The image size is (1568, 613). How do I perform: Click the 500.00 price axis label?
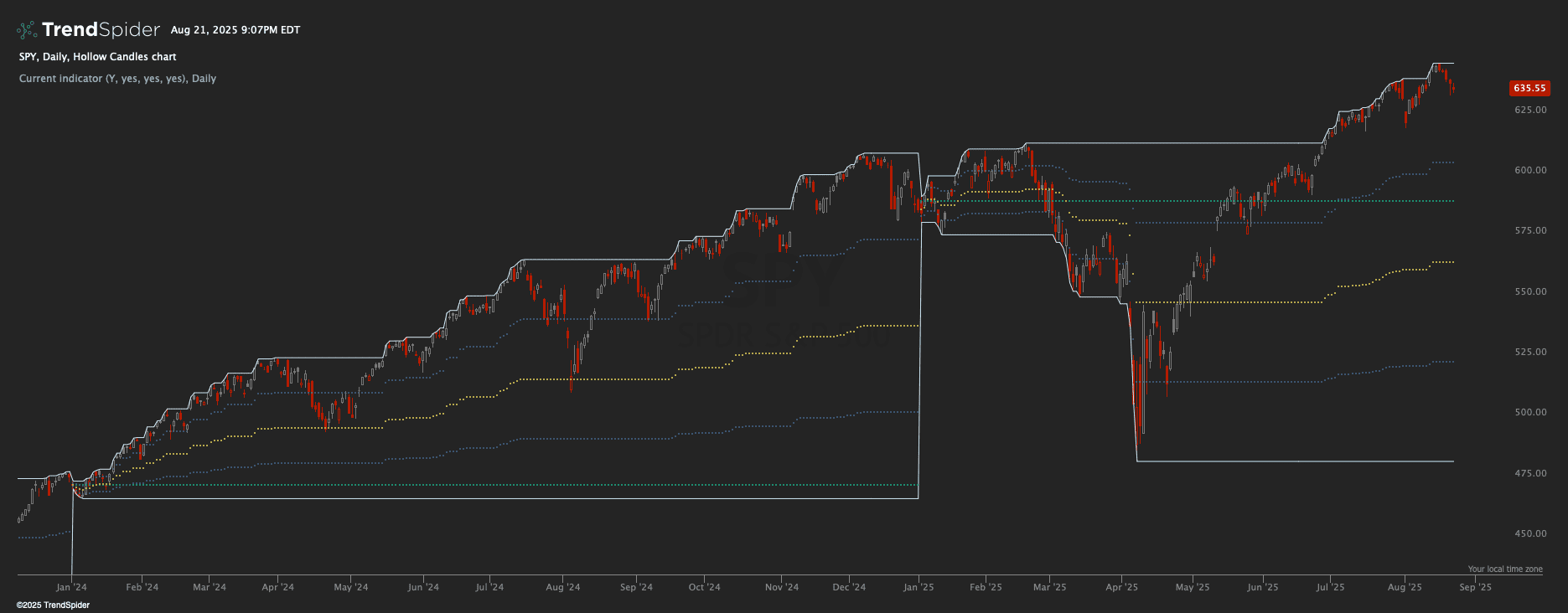point(1530,412)
